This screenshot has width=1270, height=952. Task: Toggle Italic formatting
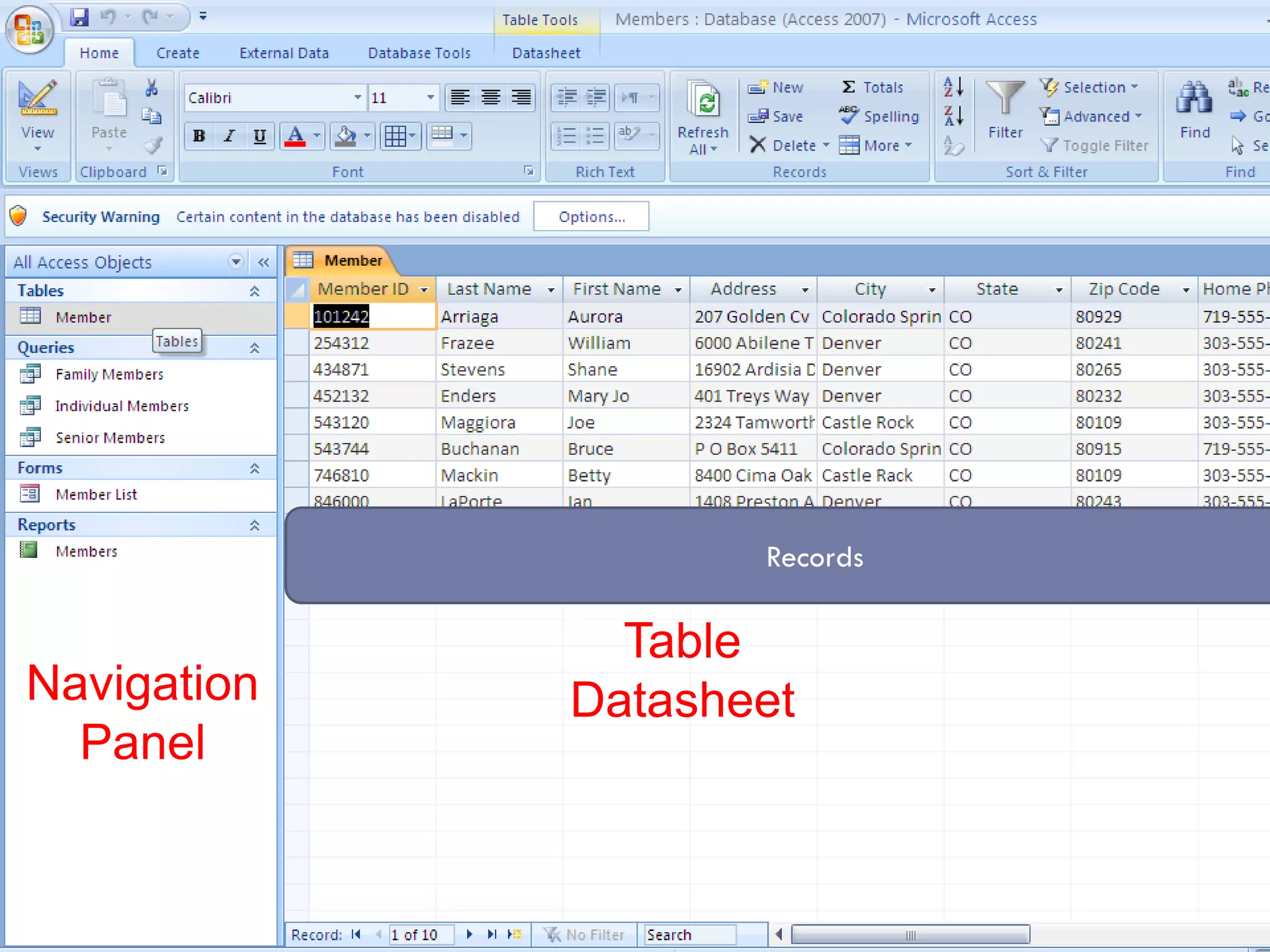pos(229,136)
